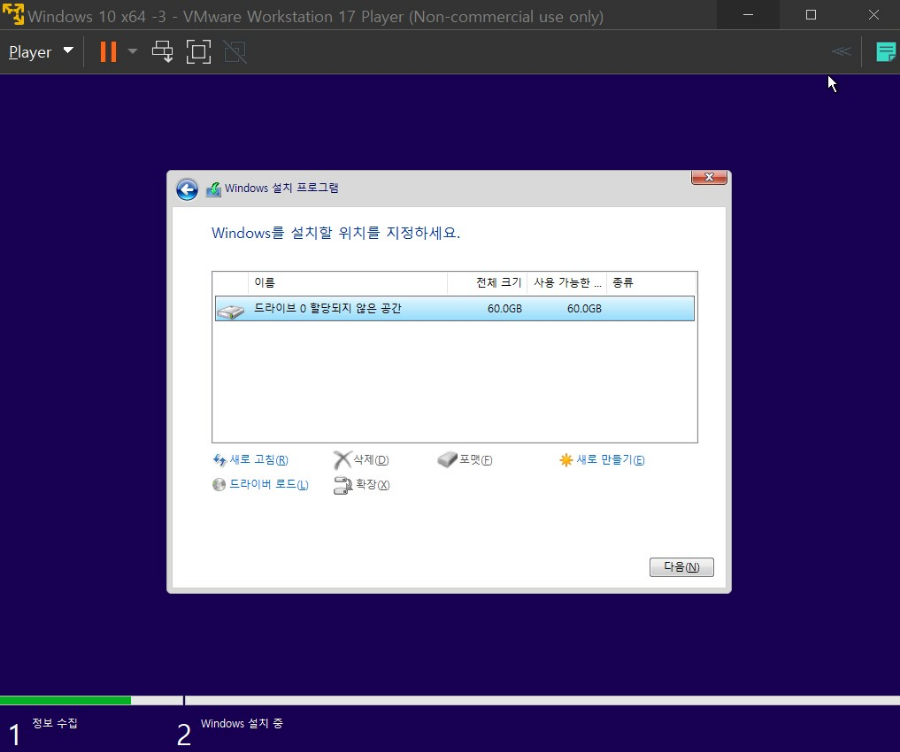Click the 이름 column header

click(348, 282)
